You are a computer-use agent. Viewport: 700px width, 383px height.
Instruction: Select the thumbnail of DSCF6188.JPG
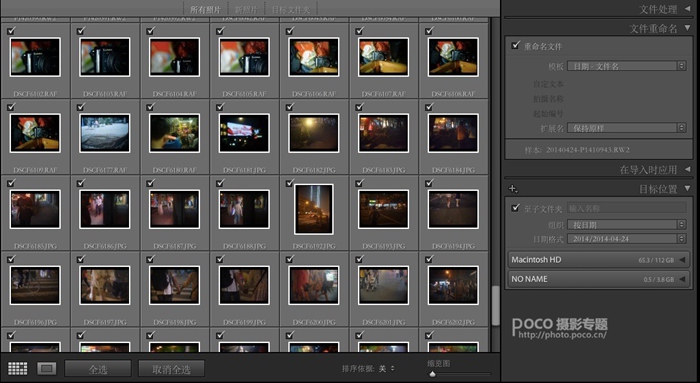click(244, 209)
